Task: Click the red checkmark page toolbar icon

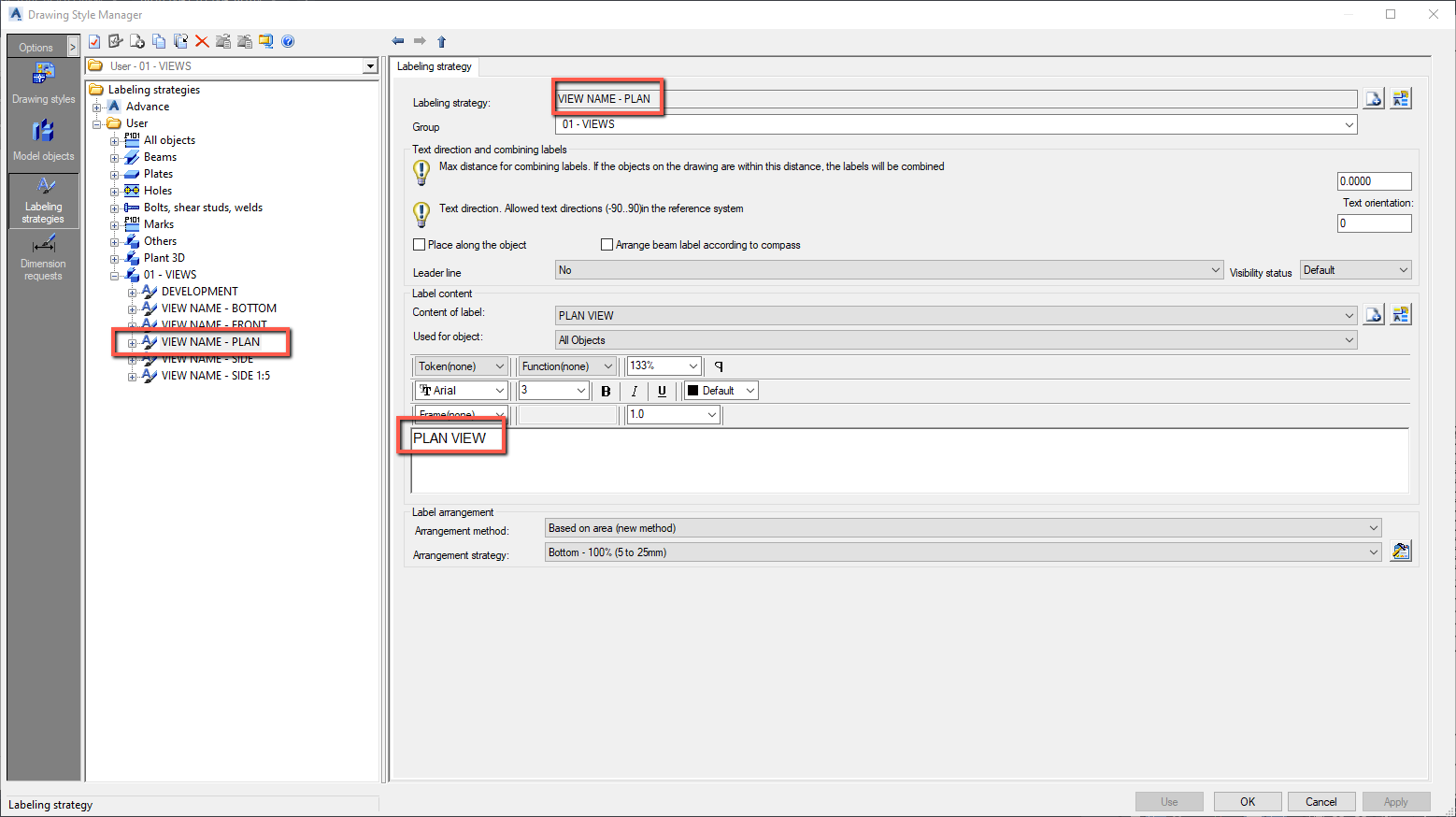Action: (x=94, y=41)
